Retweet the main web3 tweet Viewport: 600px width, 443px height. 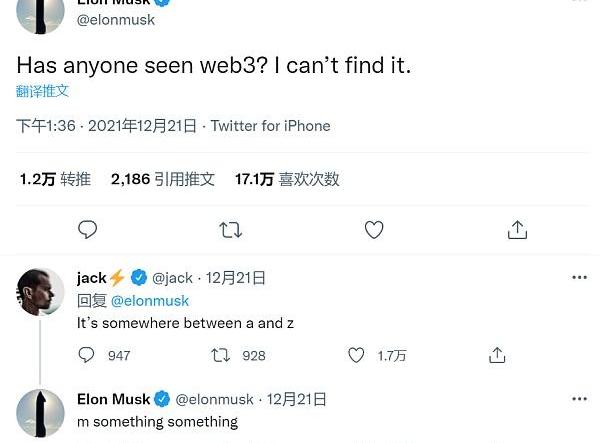231,230
